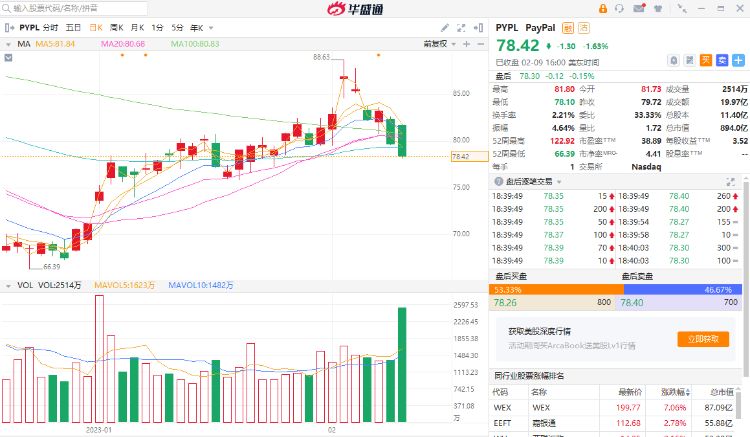Click the after-hours bid price 78.26
The width and height of the screenshot is (750, 437).
(505, 303)
